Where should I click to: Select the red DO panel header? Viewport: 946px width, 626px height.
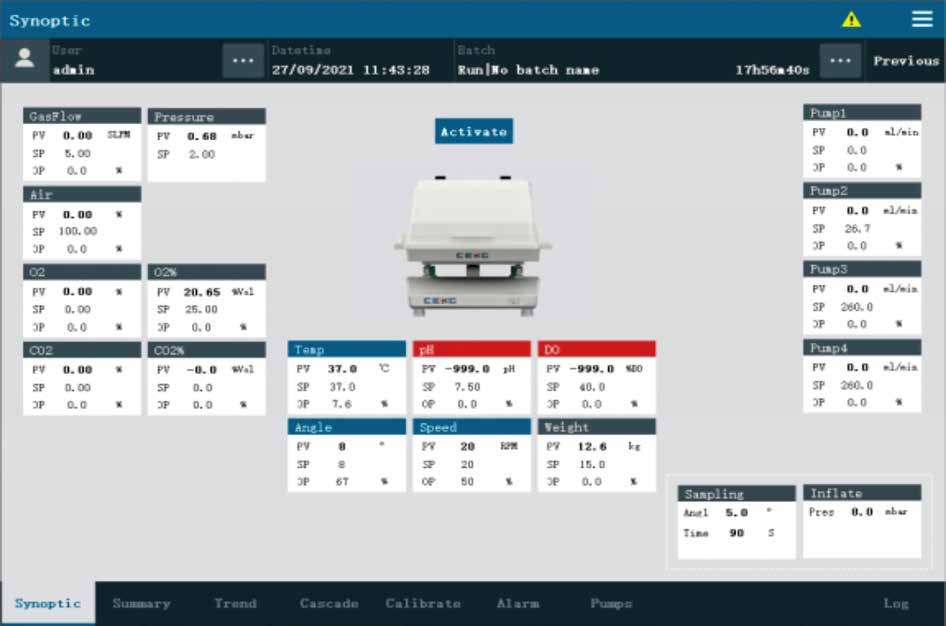point(597,349)
